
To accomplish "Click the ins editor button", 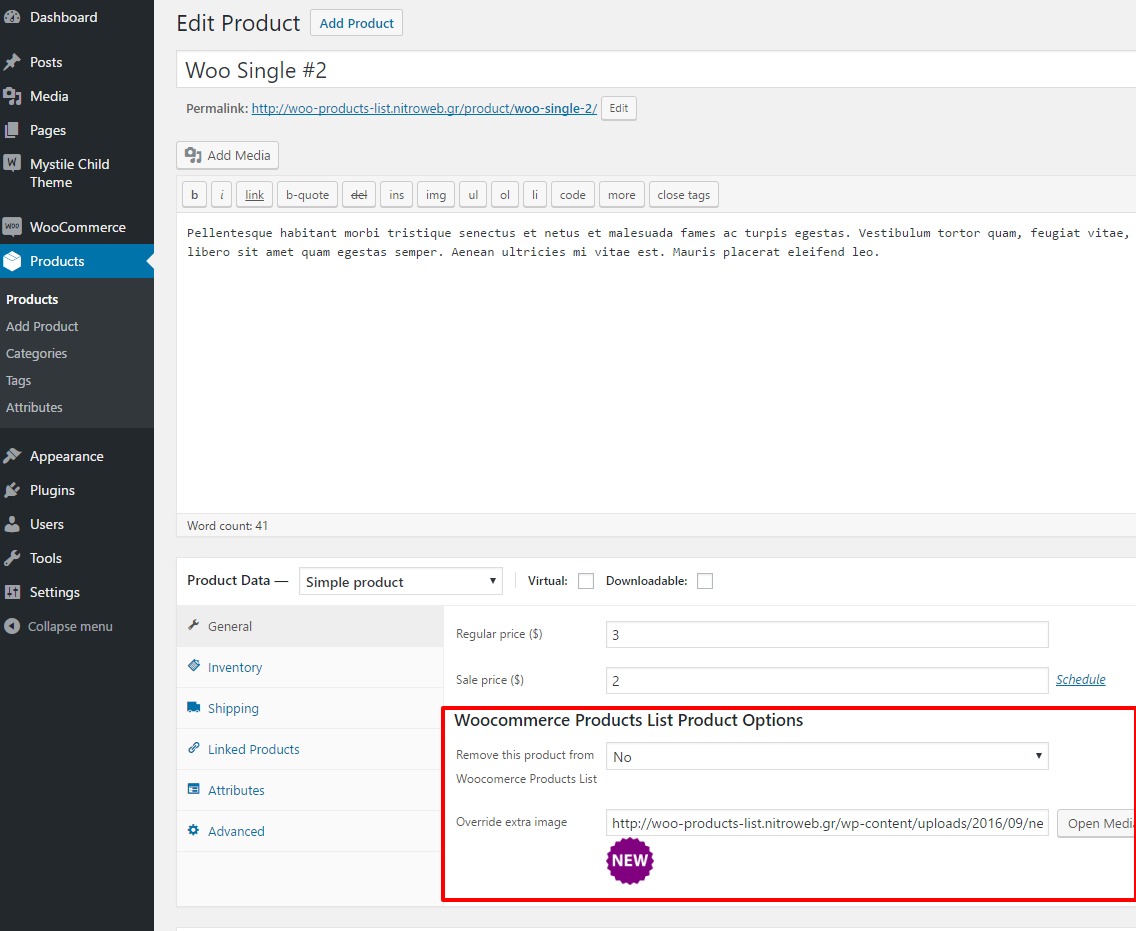I will tap(396, 195).
